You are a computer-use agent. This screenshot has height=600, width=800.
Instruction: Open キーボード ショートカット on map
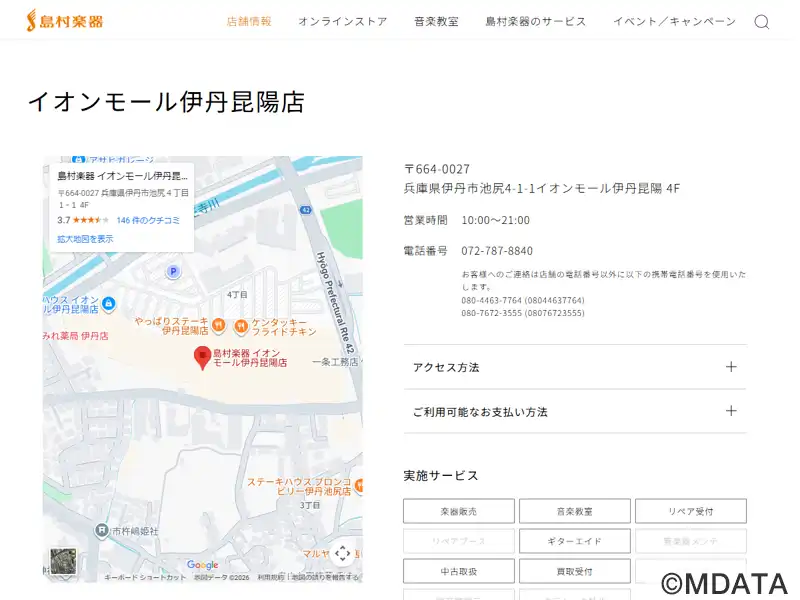[x=145, y=577]
